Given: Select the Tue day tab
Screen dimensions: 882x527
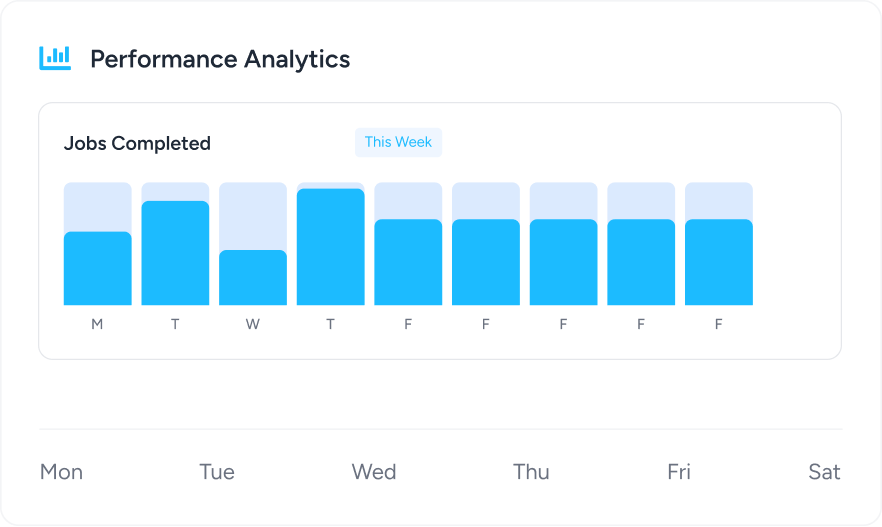Looking at the screenshot, I should point(217,472).
